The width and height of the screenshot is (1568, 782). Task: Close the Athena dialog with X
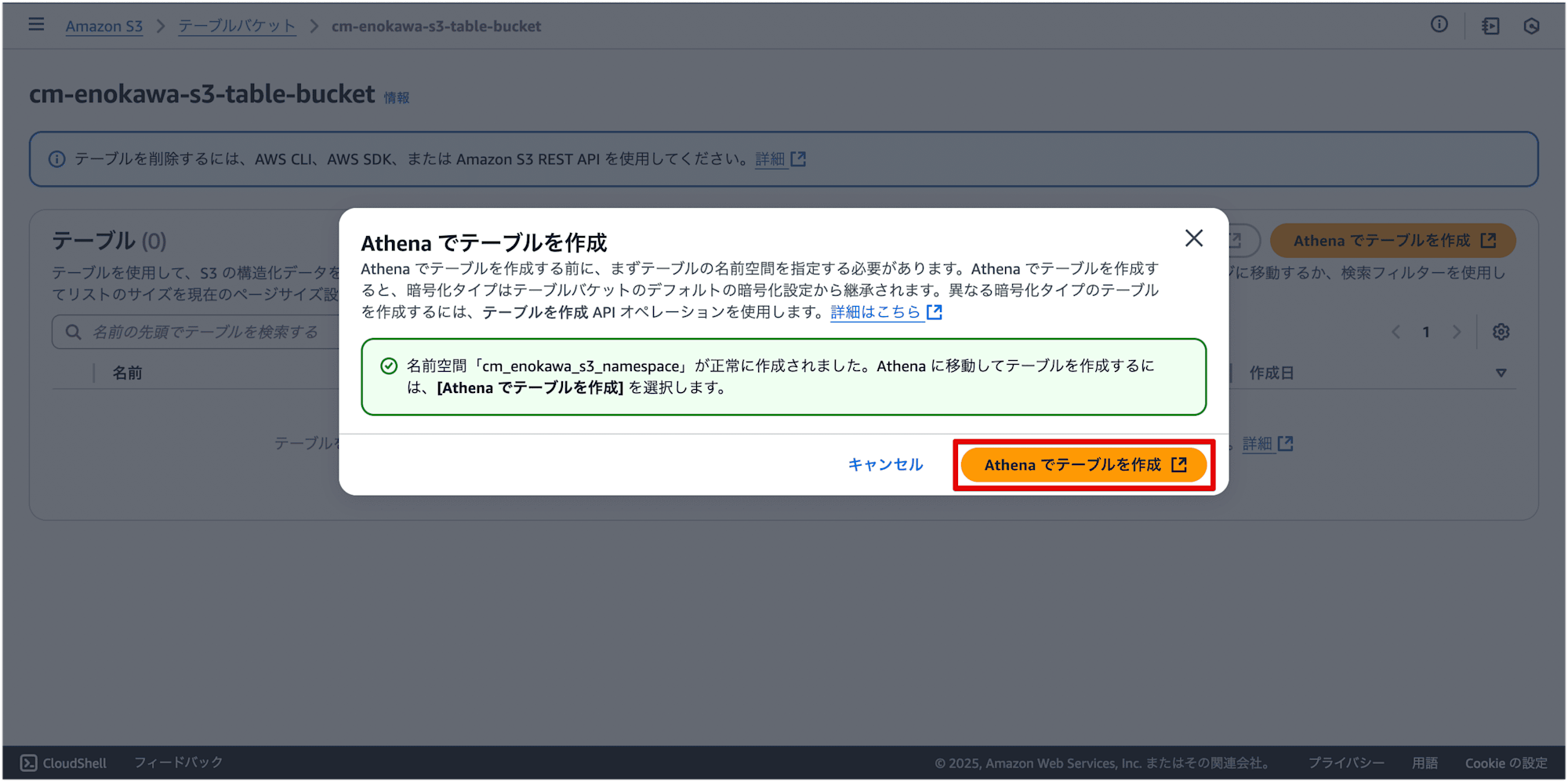coord(1194,238)
